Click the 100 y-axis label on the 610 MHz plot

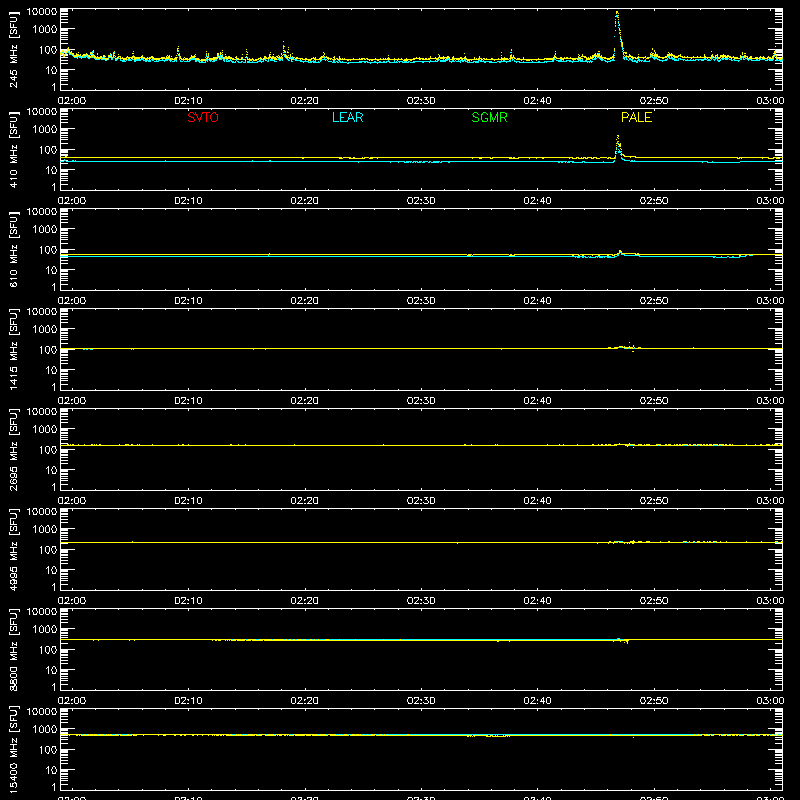(48, 250)
